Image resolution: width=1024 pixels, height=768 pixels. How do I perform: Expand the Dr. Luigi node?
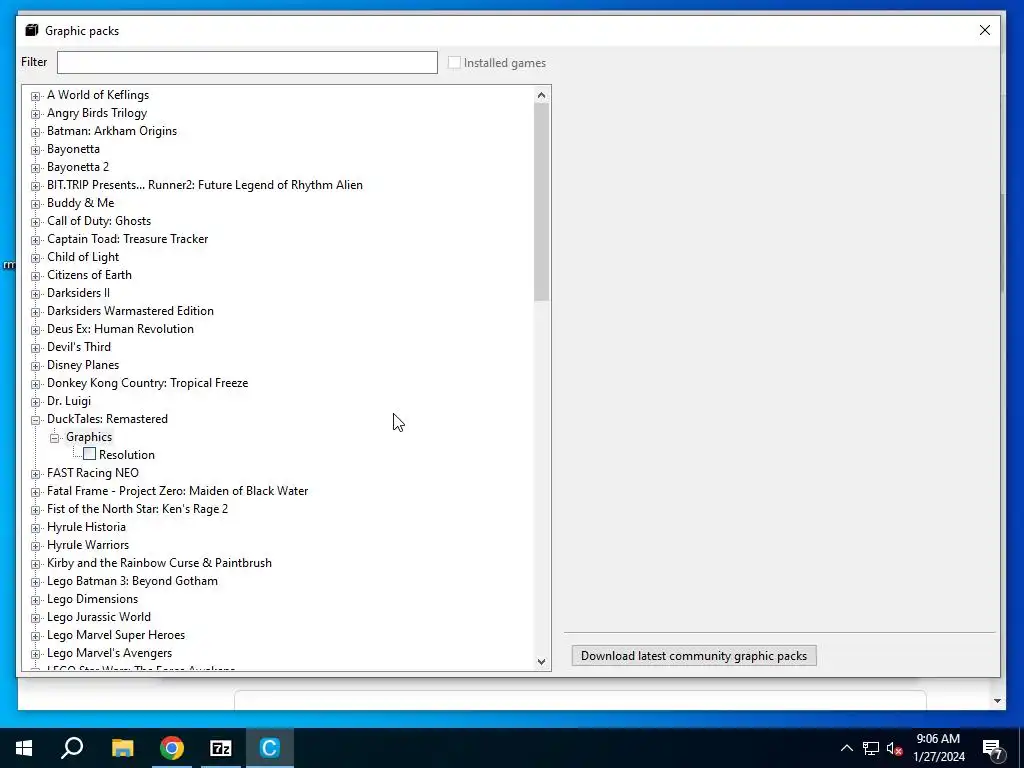pyautogui.click(x=35, y=402)
